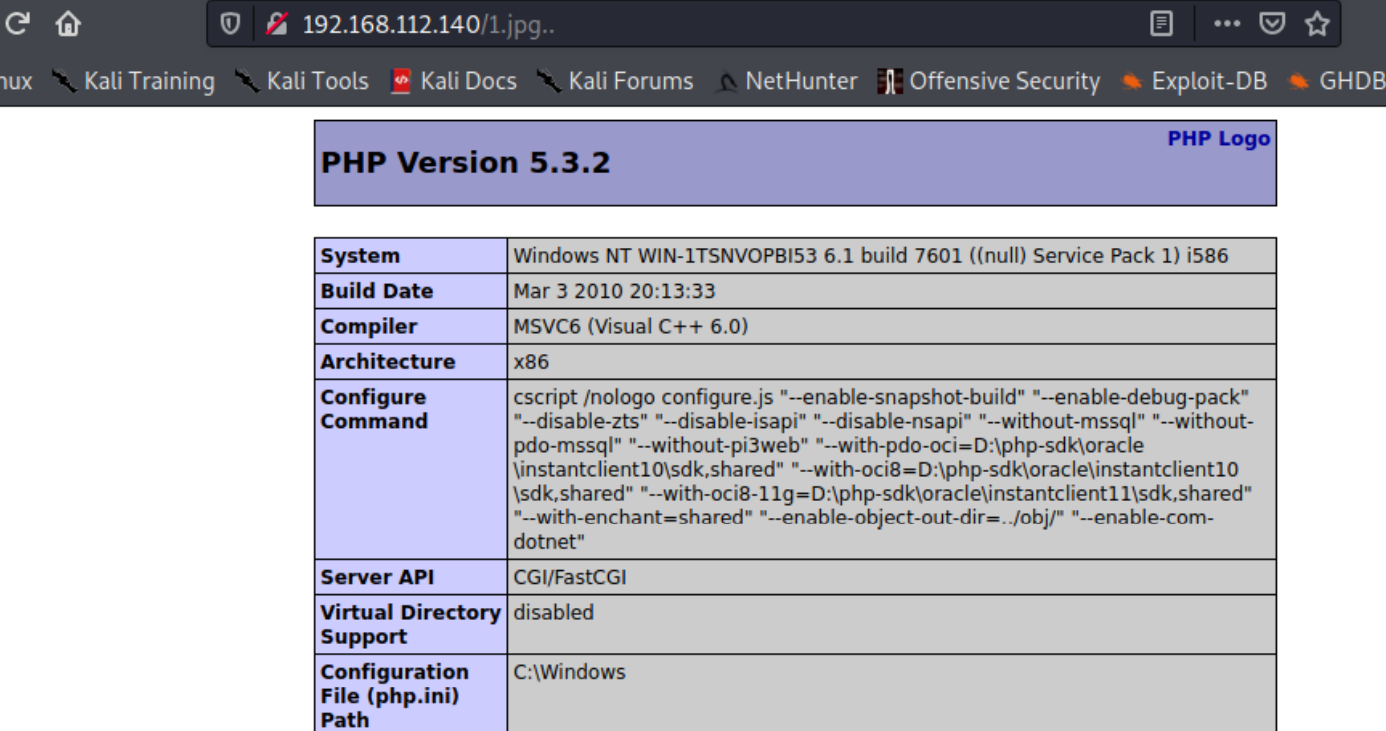
Task: Open the Kali Docs bookmark
Action: coord(454,81)
